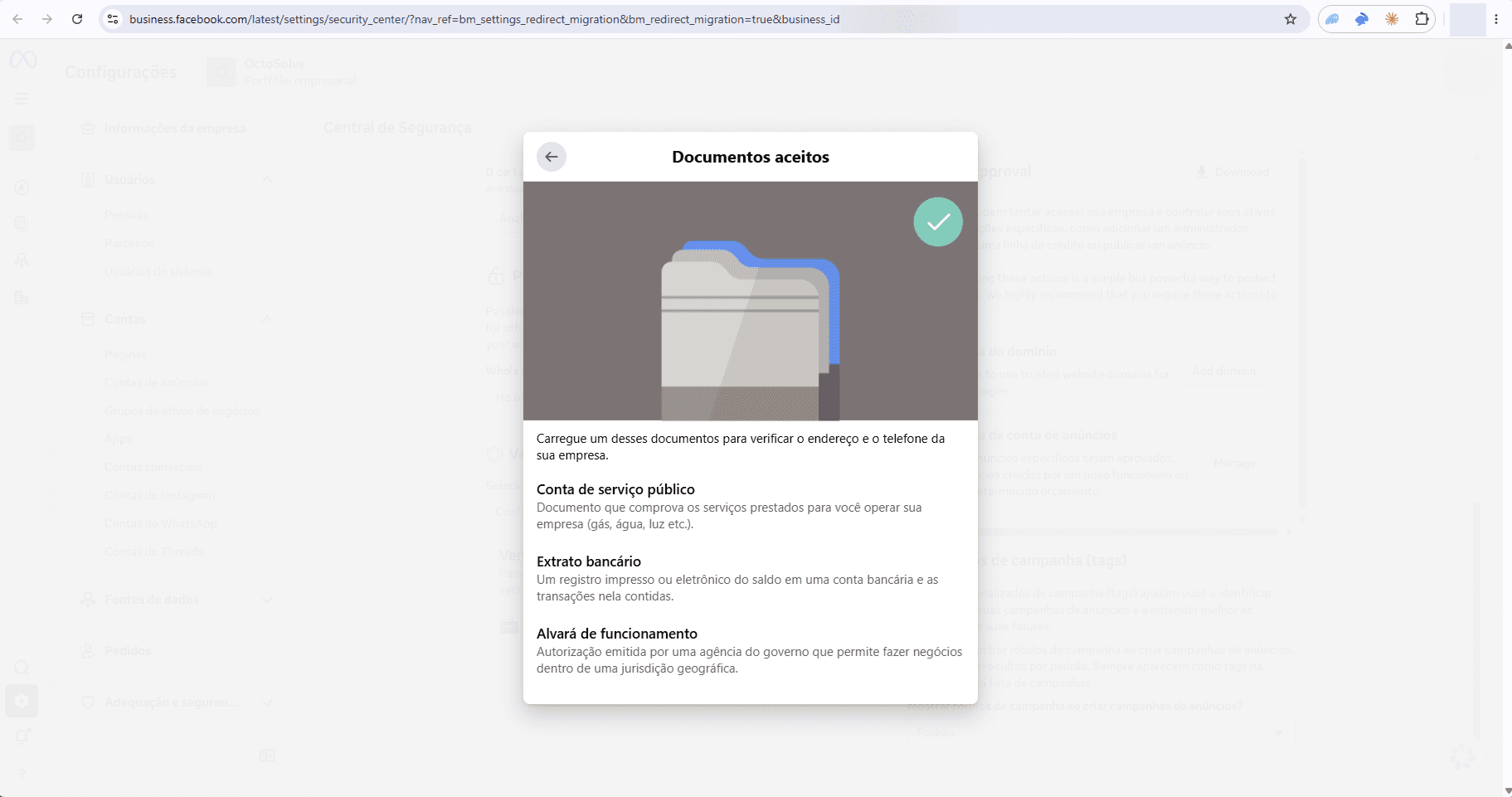This screenshot has height=797, width=1512.
Task: Click the Manage button
Action: tap(1234, 463)
